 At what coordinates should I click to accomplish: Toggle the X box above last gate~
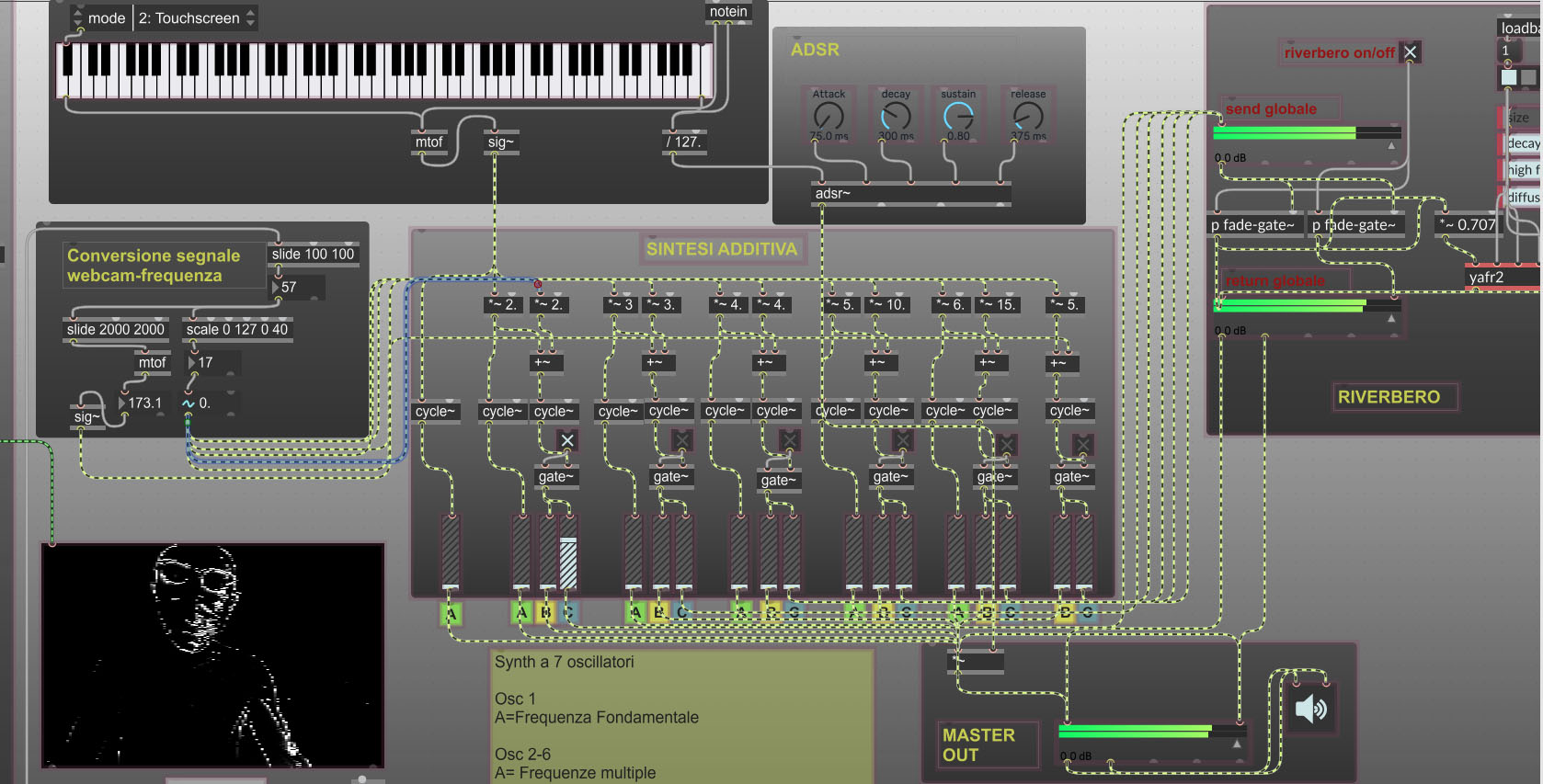click(x=1083, y=445)
